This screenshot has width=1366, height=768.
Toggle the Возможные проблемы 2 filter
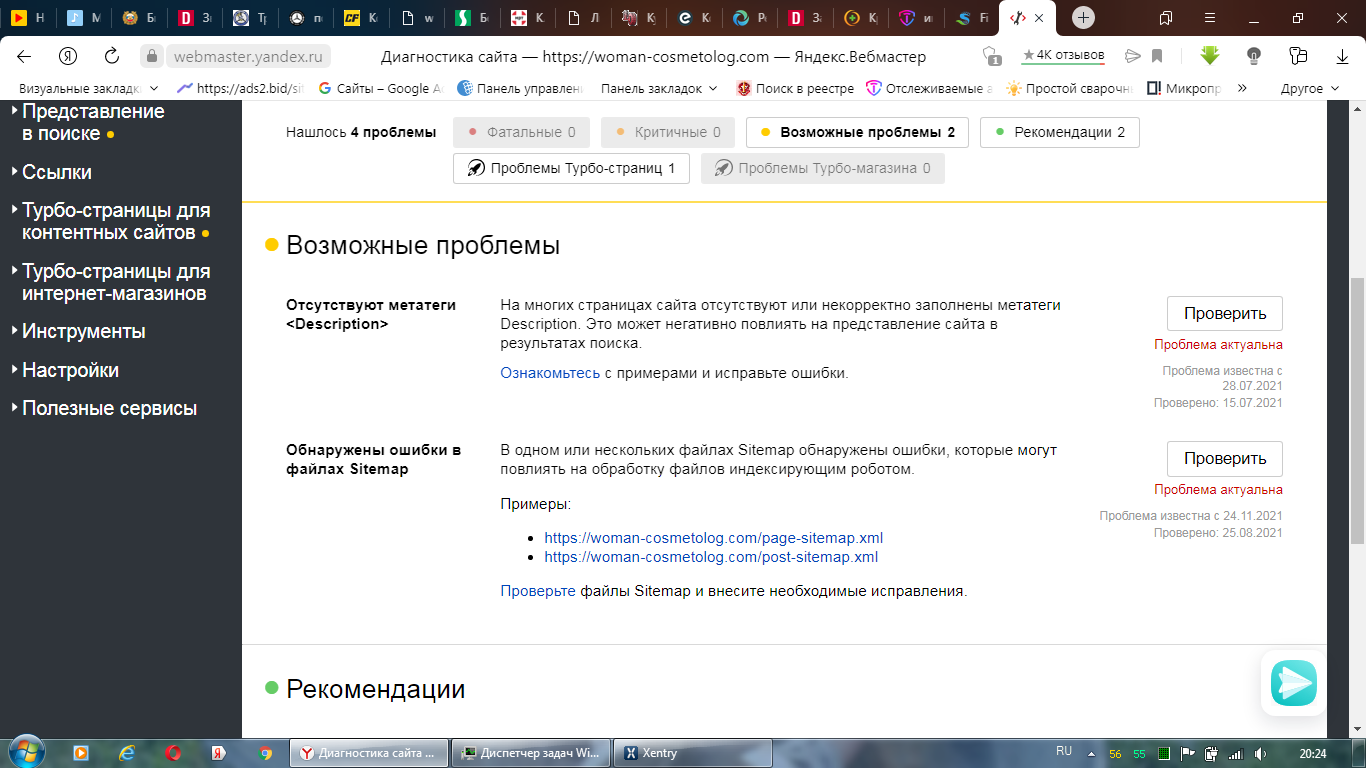(x=857, y=132)
